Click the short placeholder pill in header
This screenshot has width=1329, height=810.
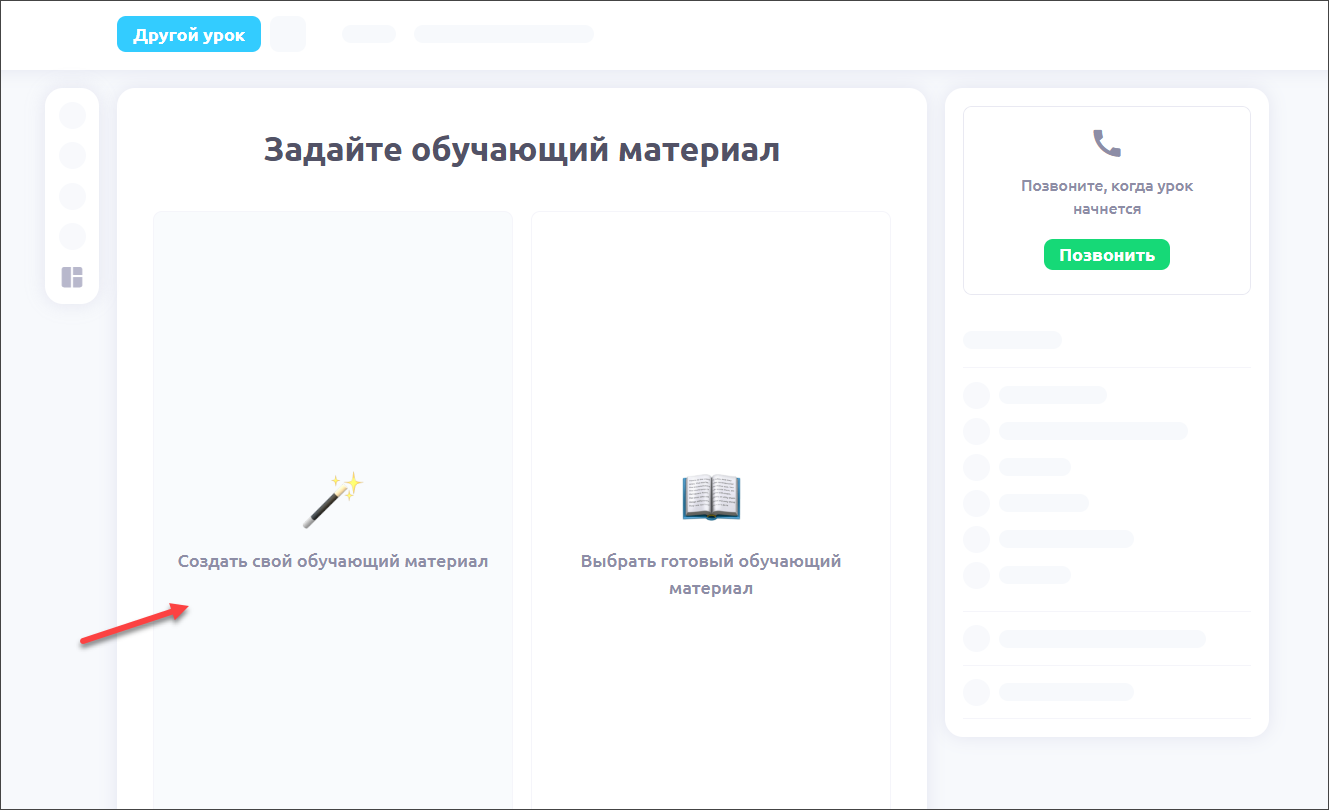pyautogui.click(x=369, y=34)
